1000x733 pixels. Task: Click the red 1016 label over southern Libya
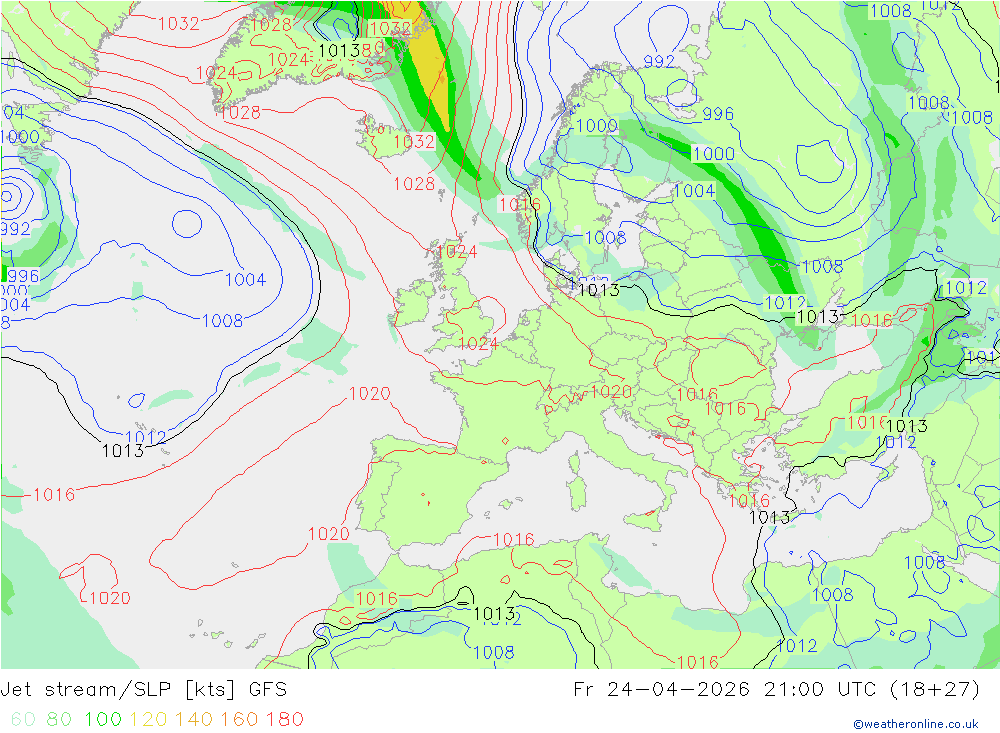pyautogui.click(x=698, y=662)
